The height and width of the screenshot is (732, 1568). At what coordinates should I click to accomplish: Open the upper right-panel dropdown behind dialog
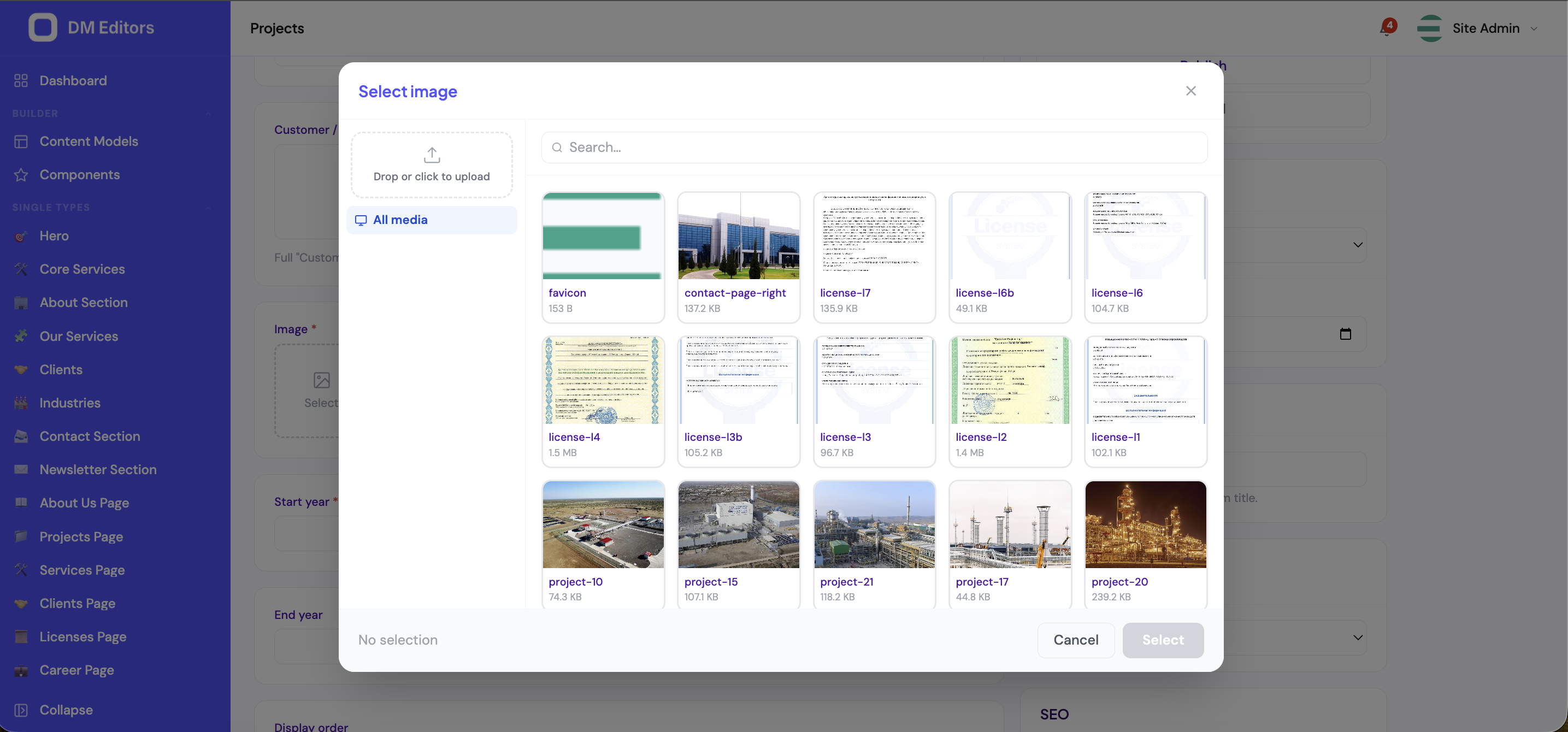[1358, 245]
